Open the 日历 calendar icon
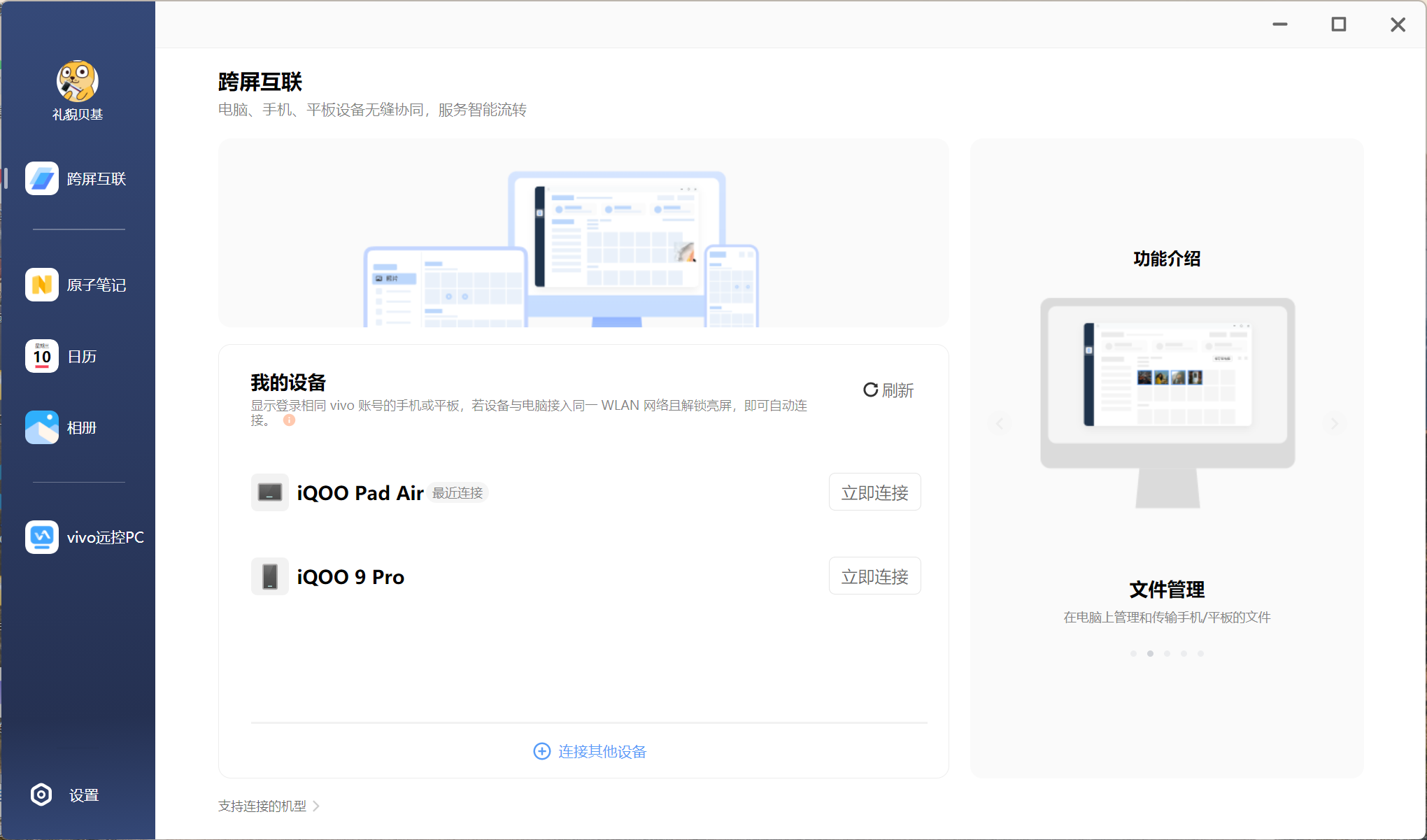This screenshot has height=840, width=1427. coord(42,356)
